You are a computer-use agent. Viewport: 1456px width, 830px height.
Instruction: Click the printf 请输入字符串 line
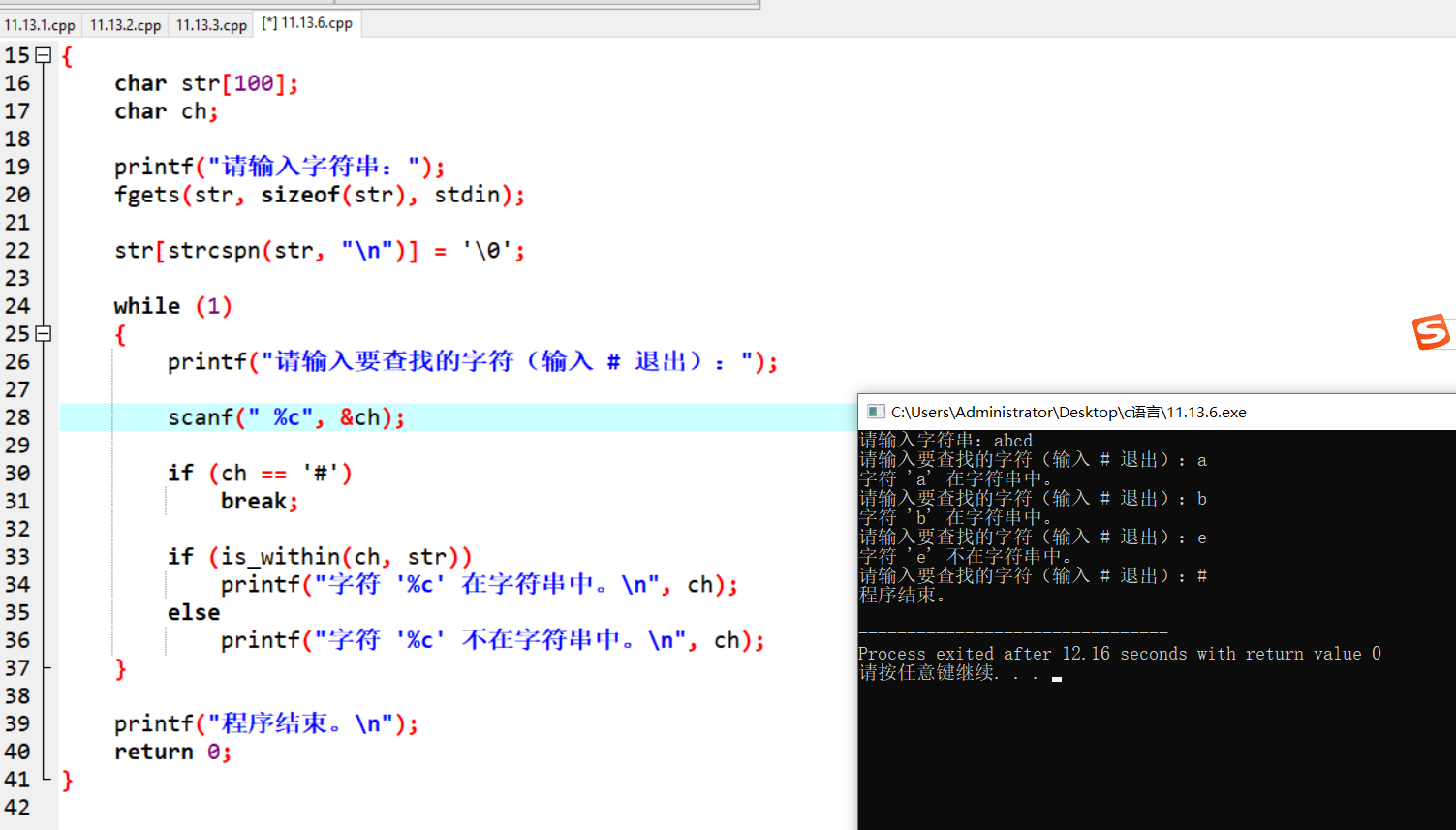pos(280,168)
